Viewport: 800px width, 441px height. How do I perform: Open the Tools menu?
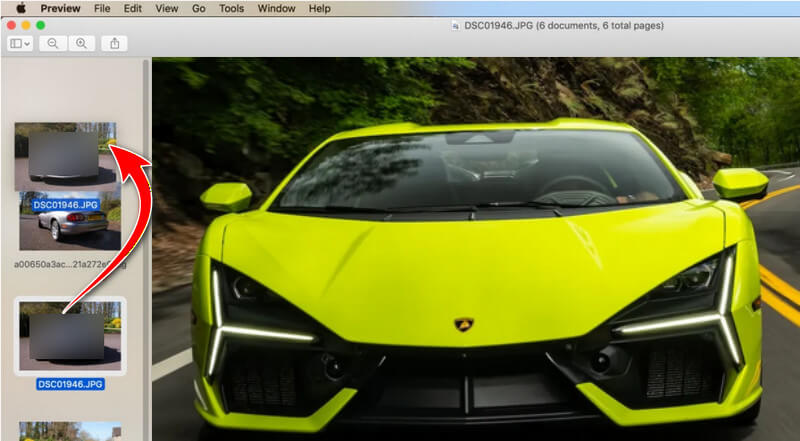click(231, 8)
